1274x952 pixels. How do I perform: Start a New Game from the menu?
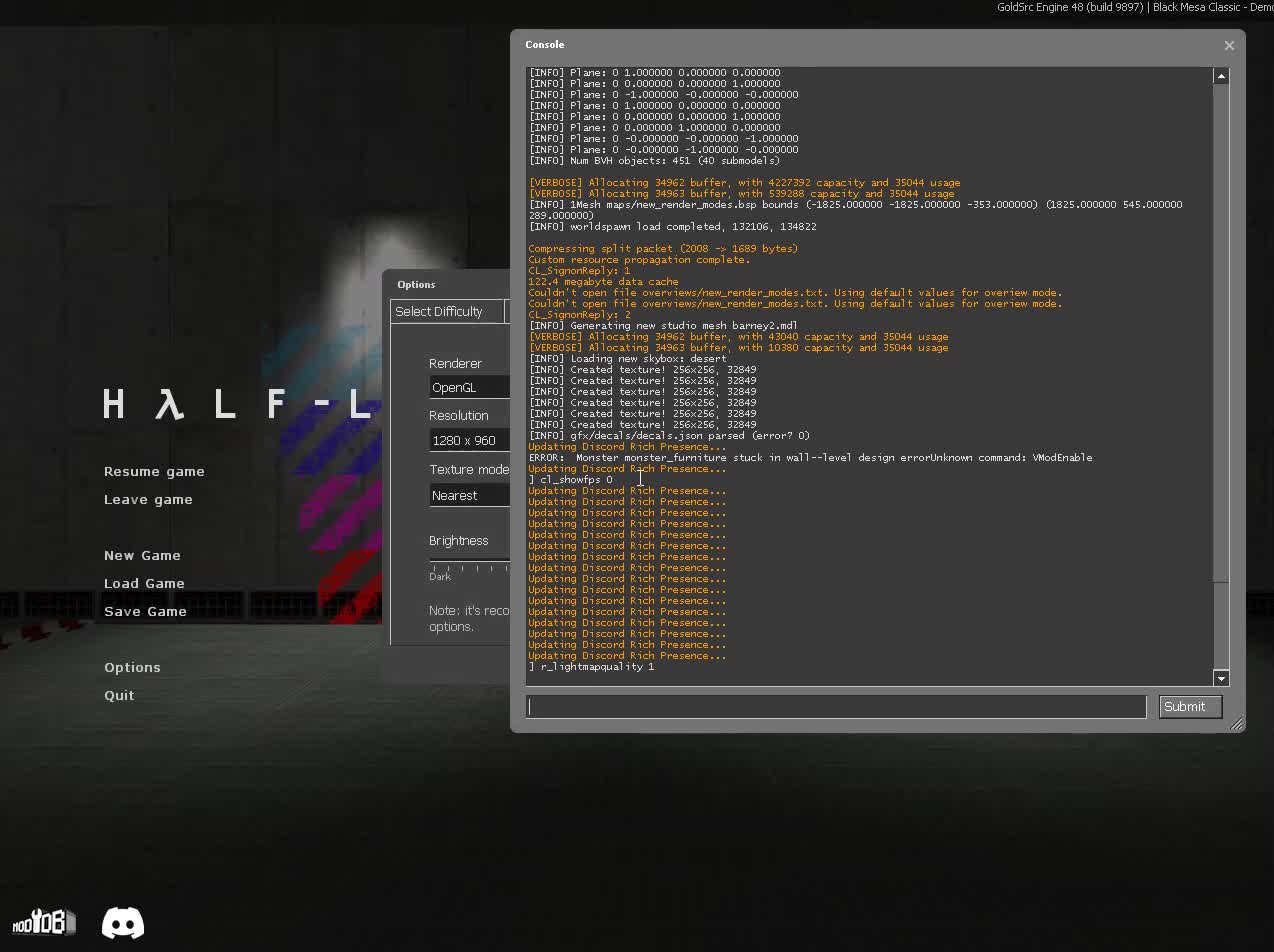point(142,555)
